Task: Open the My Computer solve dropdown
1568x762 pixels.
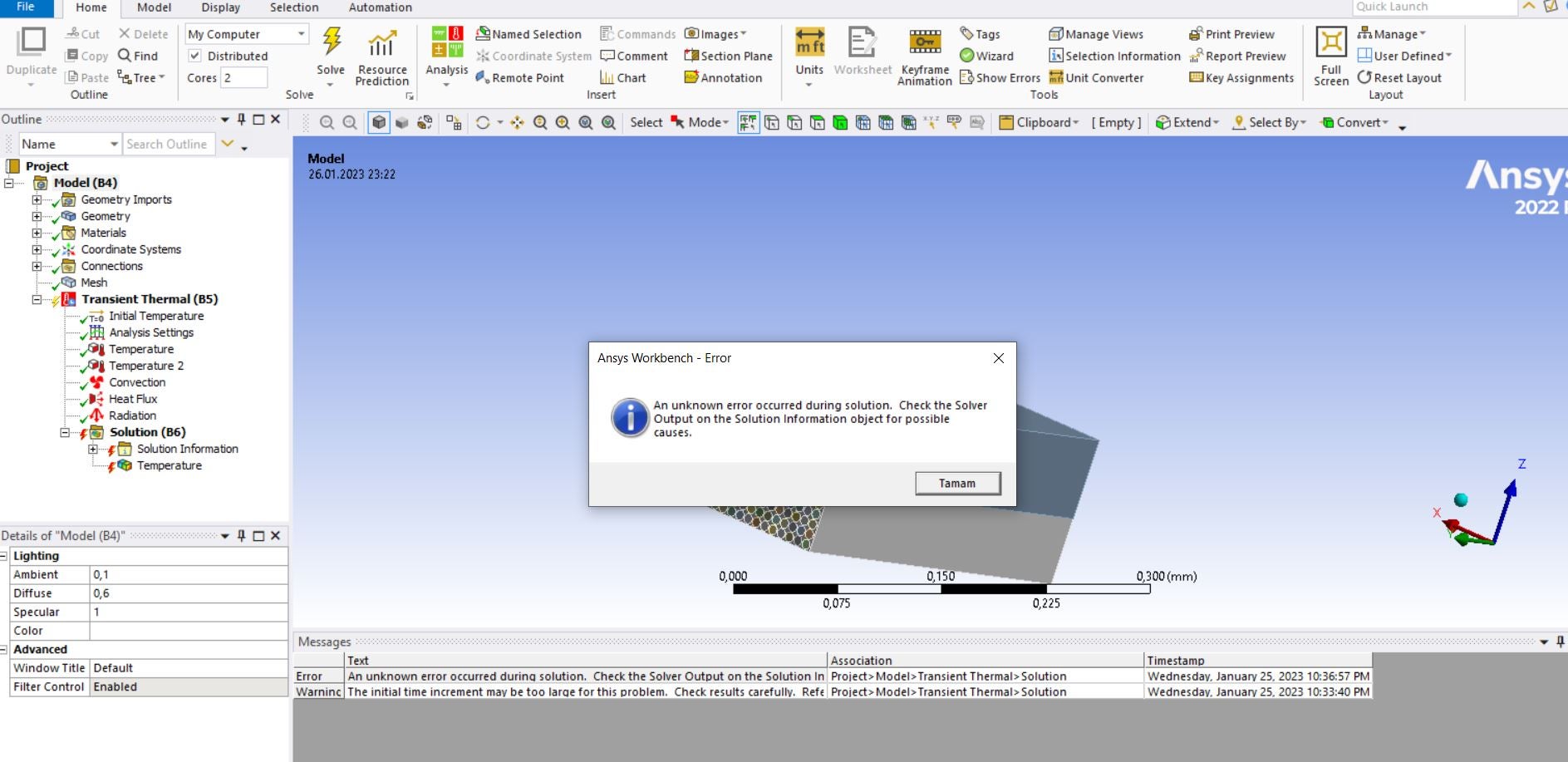Action: (247, 34)
